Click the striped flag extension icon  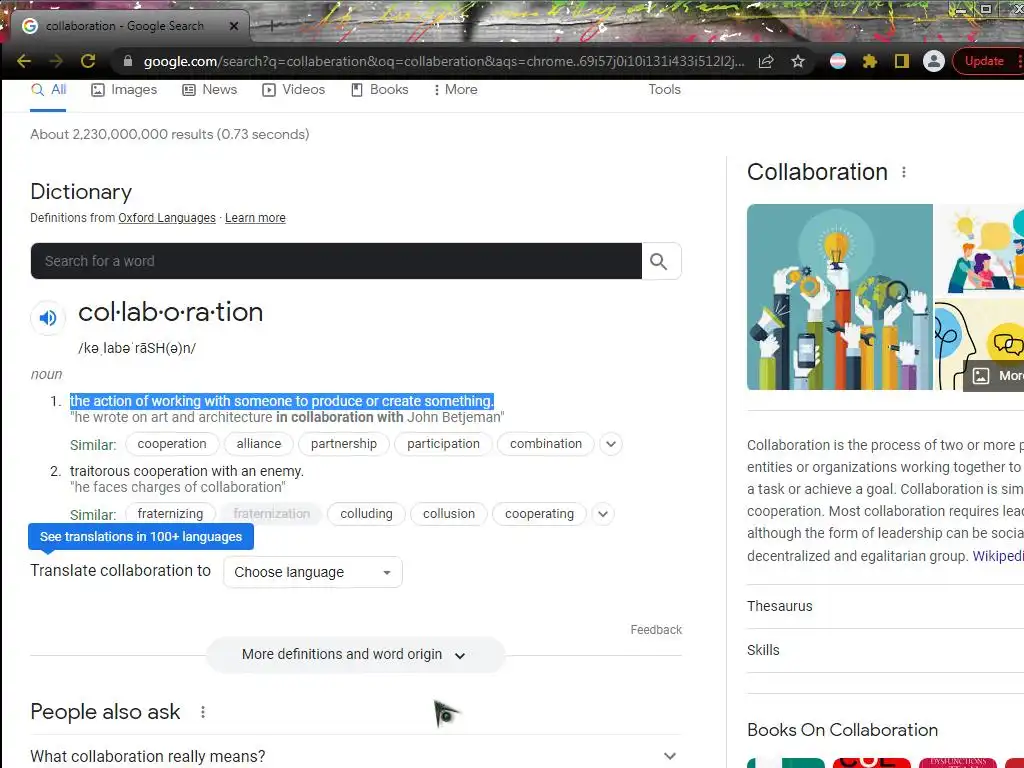click(838, 61)
